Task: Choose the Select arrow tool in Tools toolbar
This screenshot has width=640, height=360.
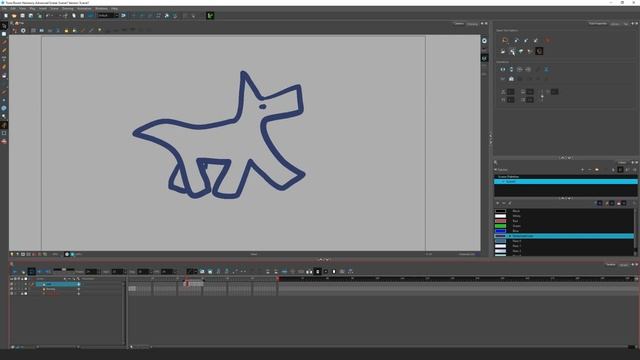Action: (x=4, y=26)
